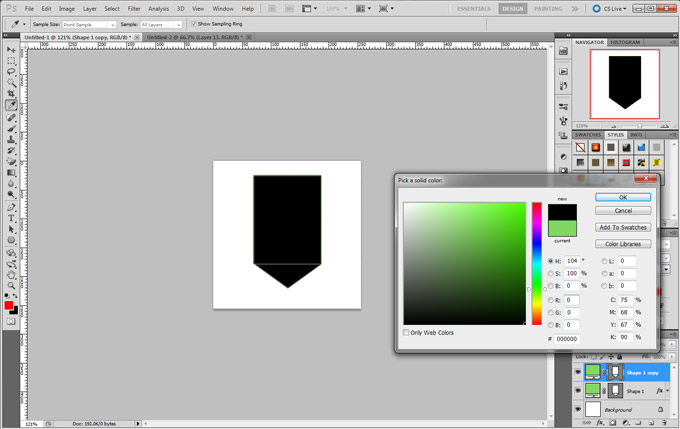Switch to the Design workspace
The image size is (680, 429).
click(x=513, y=9)
